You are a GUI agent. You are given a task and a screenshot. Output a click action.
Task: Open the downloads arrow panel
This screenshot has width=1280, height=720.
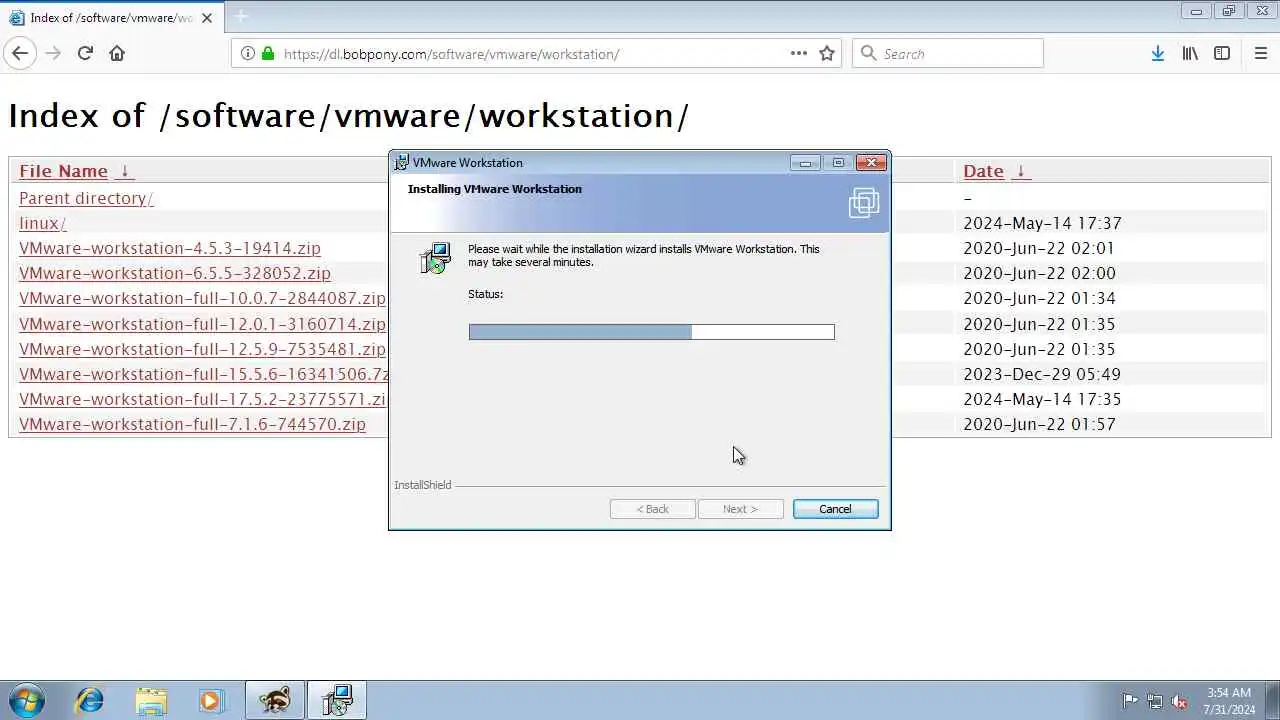1157,54
